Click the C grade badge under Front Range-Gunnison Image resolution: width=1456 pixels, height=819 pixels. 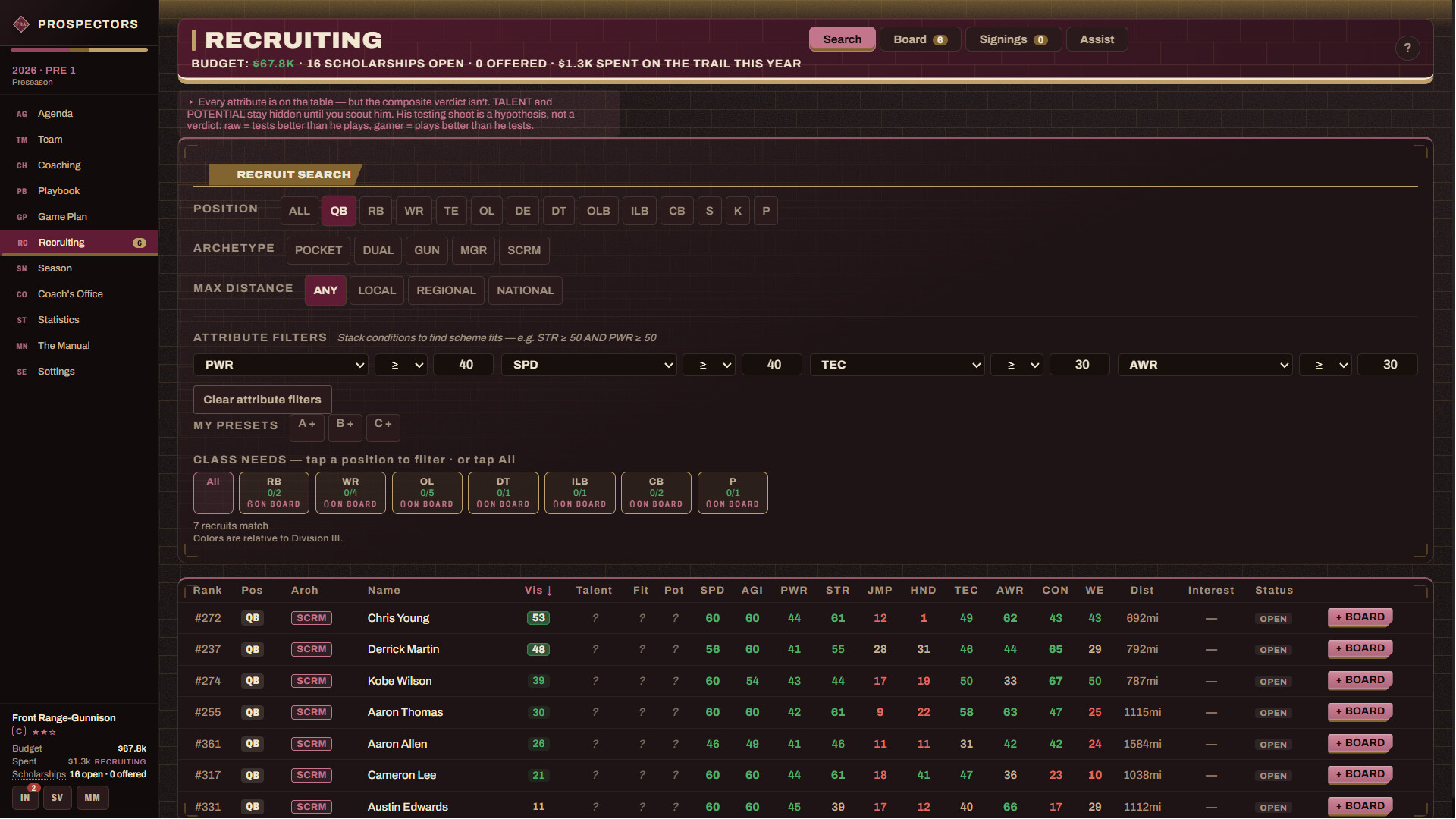pyautogui.click(x=19, y=732)
